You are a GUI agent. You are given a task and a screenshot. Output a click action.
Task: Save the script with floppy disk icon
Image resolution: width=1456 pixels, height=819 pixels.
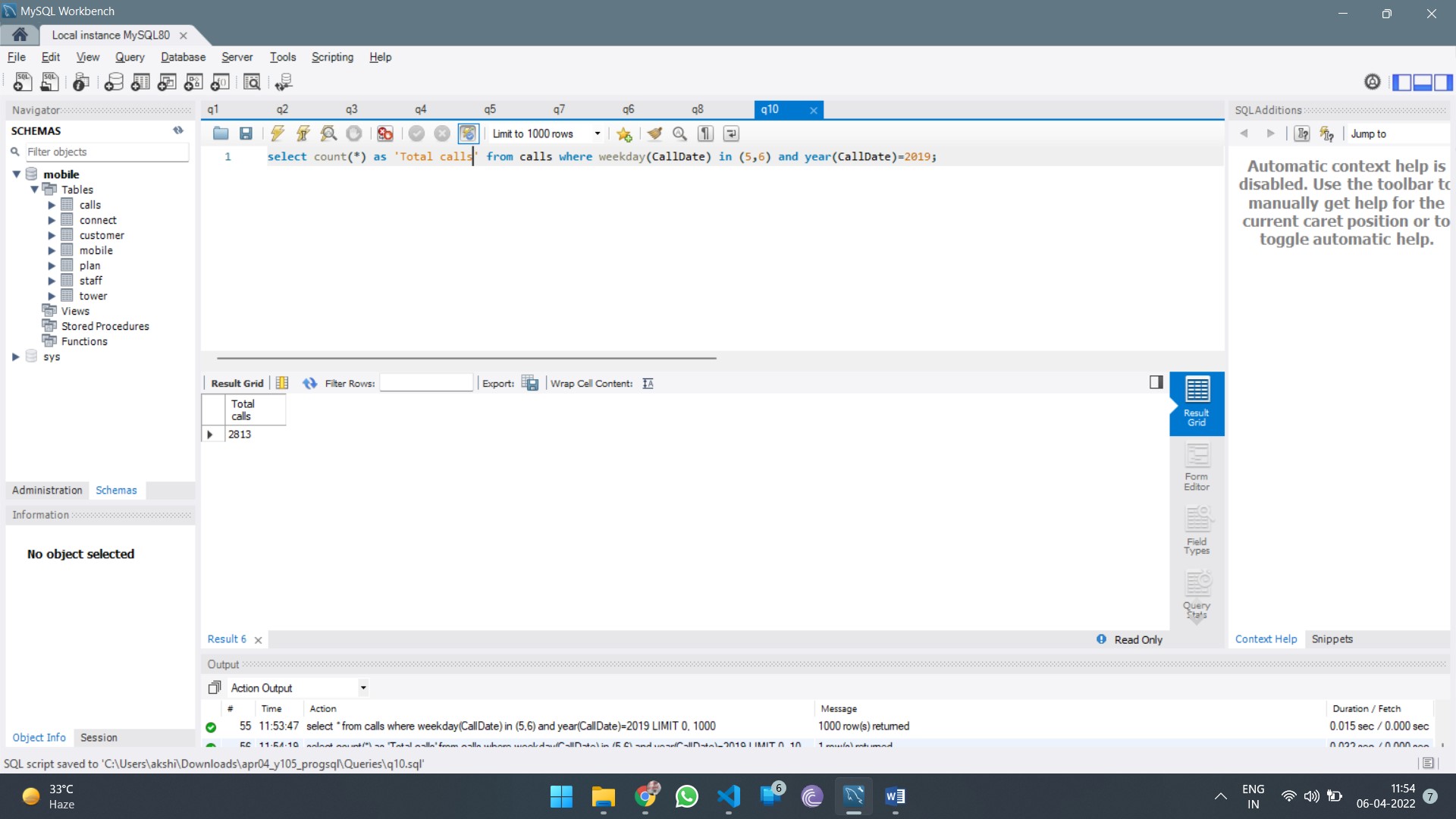[x=246, y=133]
